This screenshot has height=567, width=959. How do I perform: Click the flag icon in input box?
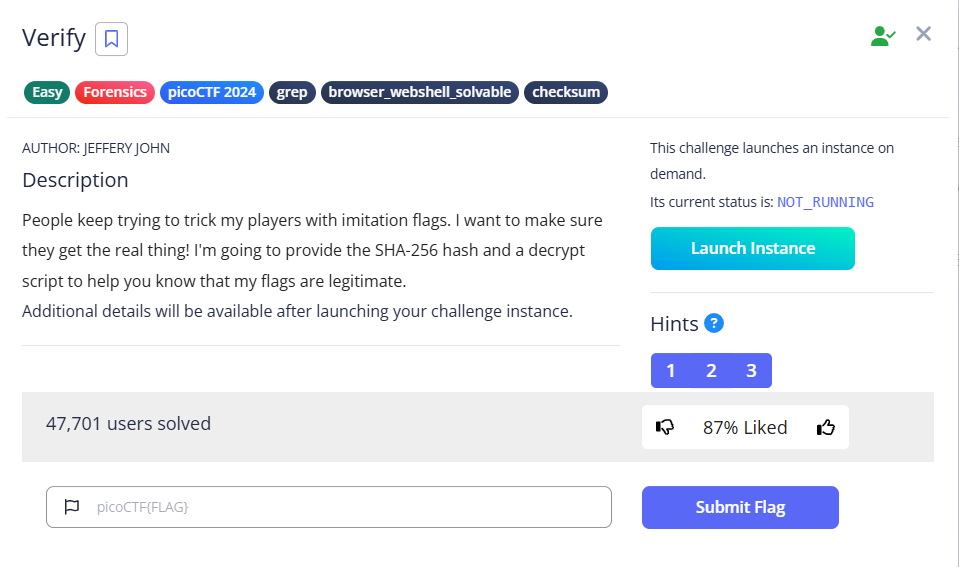(x=72, y=507)
